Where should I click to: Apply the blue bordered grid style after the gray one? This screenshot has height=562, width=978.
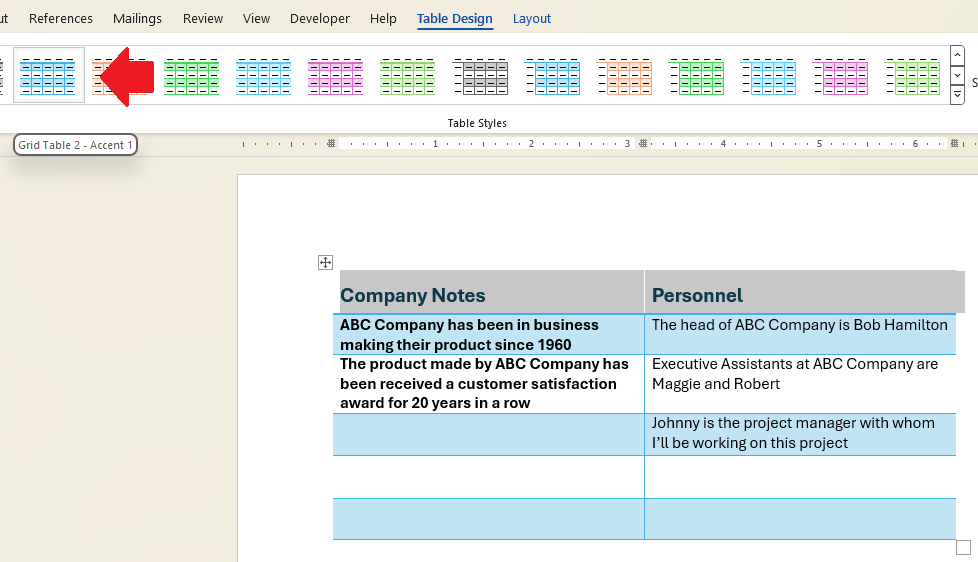tap(552, 76)
